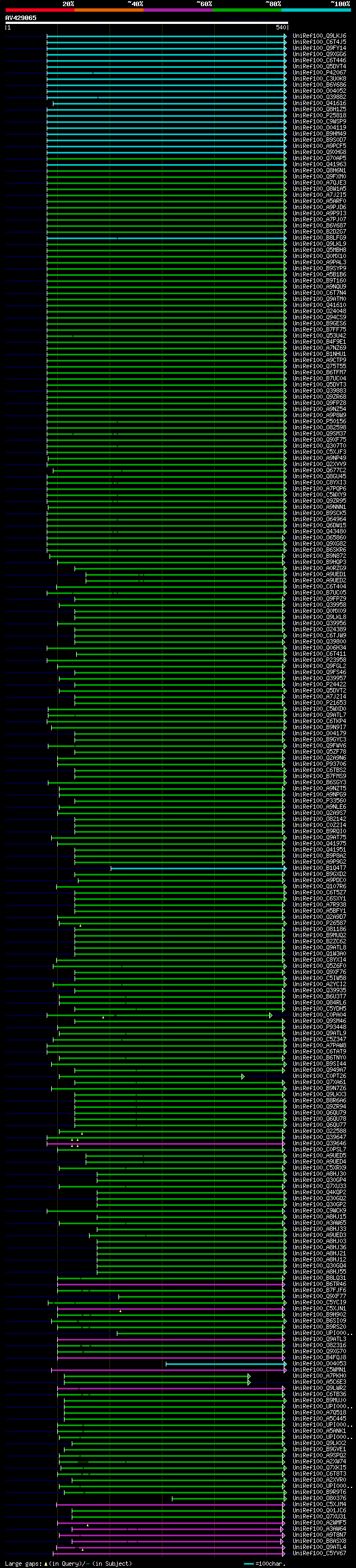Click the UniRef100_P21653 label

click(x=319, y=703)
